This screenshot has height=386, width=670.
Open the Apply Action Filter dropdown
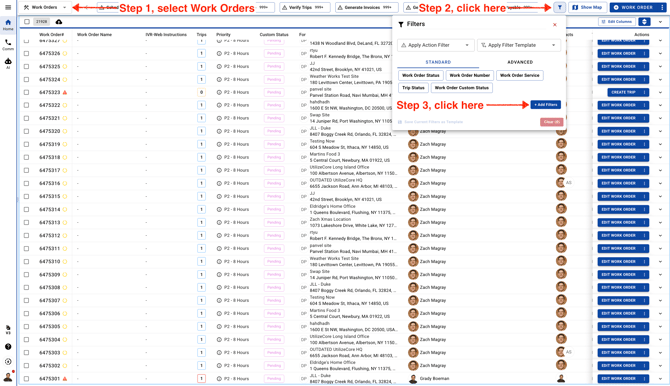436,45
